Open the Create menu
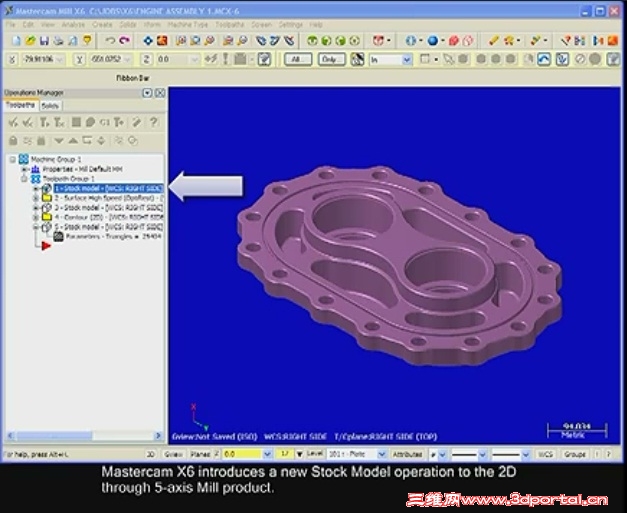Viewport: 627px width, 513px height. [102, 25]
